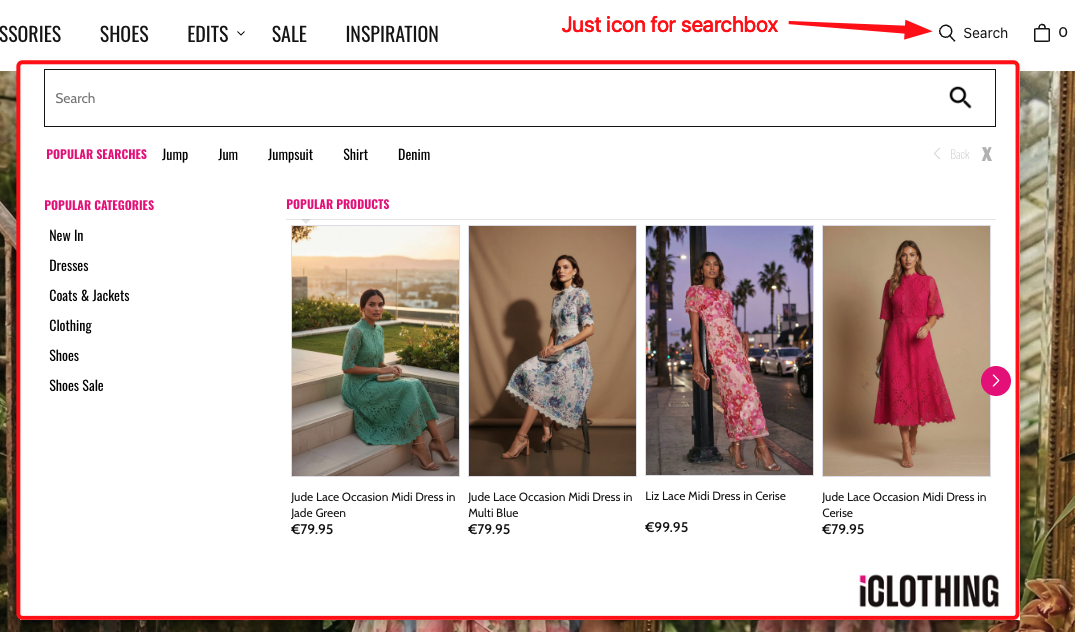Screen dimensions: 1075x632
Task: Click the iCLOTHING logo
Action: [926, 591]
